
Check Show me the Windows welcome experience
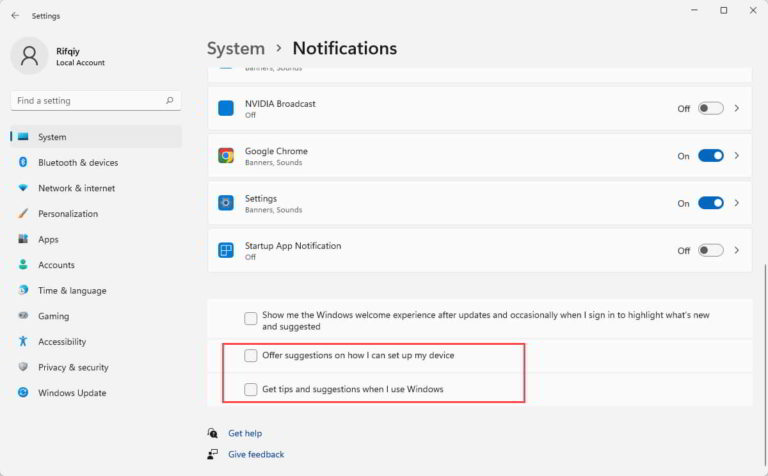pos(251,319)
